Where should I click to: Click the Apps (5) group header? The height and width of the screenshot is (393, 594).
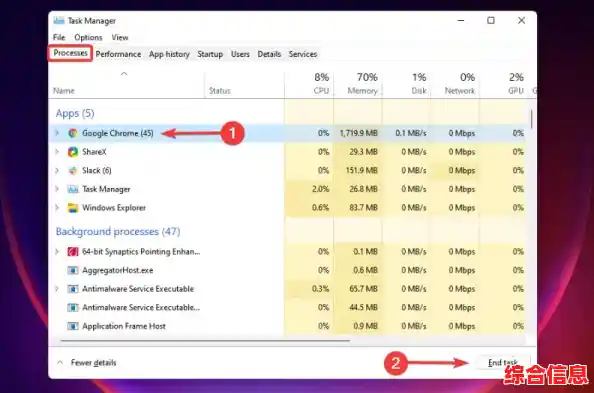point(75,113)
